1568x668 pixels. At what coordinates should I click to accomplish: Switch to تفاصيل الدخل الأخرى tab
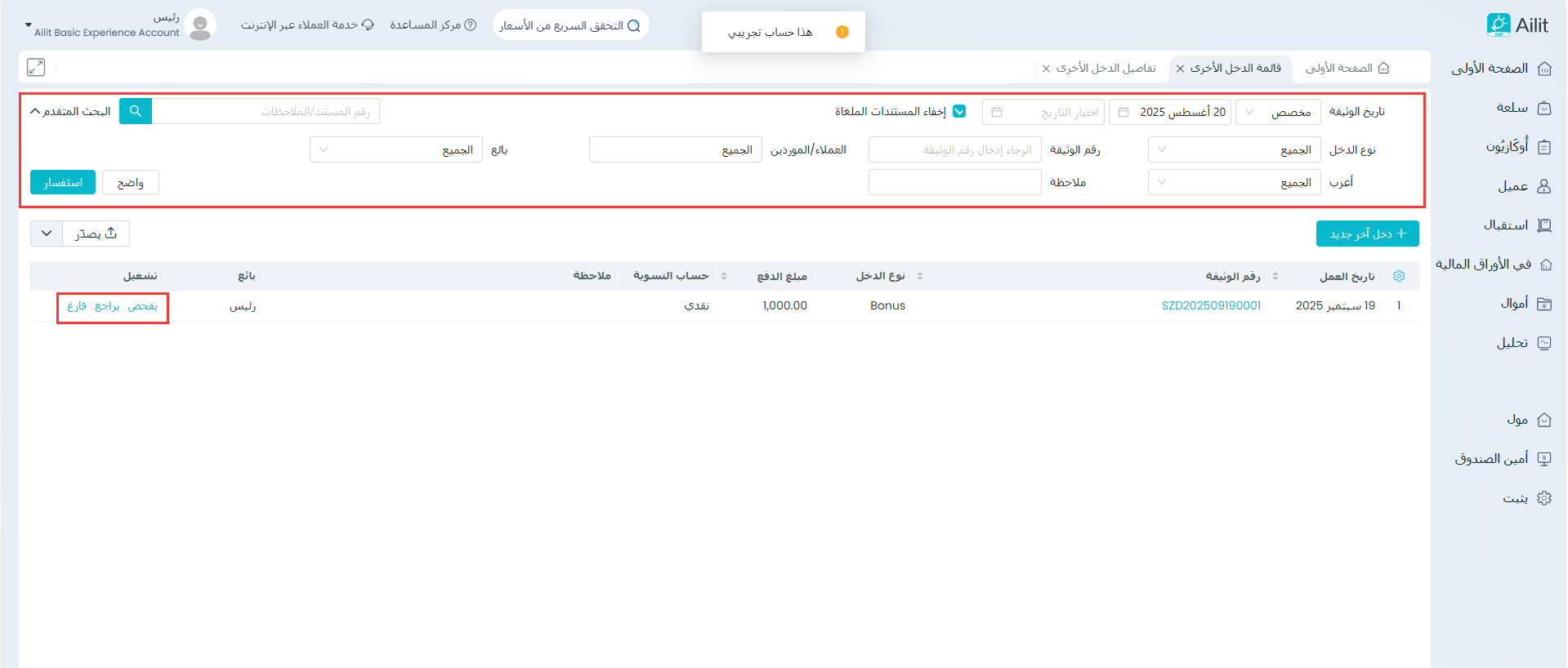pos(1105,69)
